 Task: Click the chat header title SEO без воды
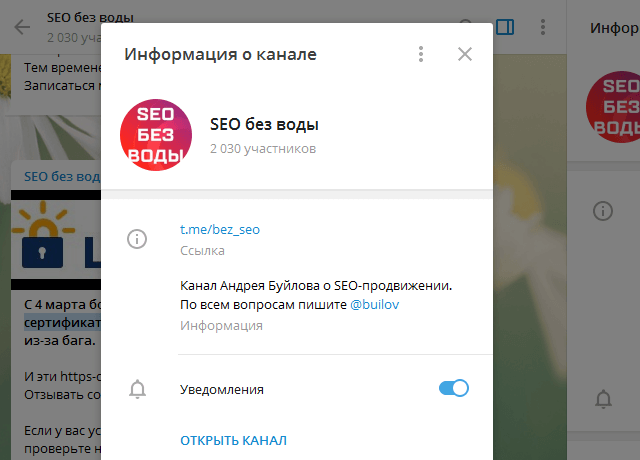click(90, 17)
